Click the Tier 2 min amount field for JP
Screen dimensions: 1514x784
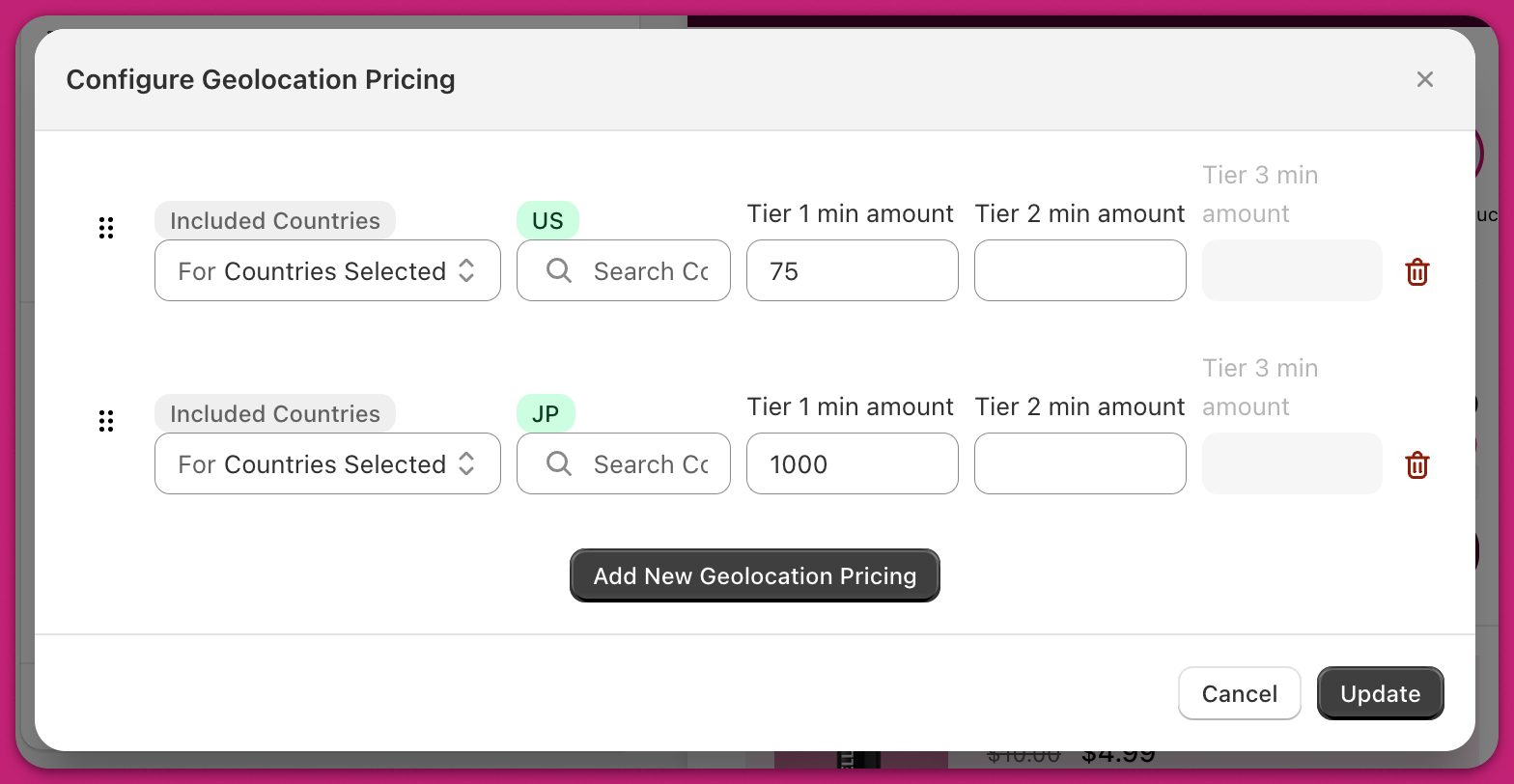(x=1079, y=464)
